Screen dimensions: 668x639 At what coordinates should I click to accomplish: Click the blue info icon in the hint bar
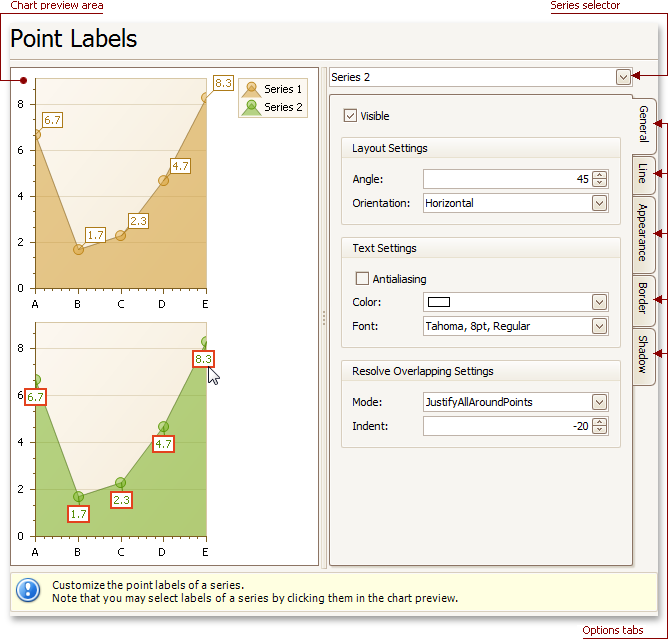[28, 591]
